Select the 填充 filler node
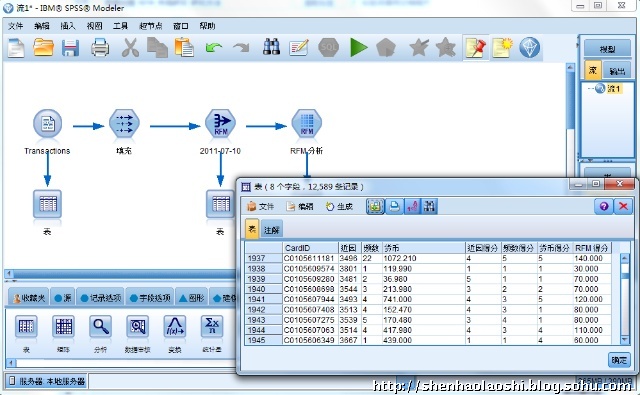 124,123
